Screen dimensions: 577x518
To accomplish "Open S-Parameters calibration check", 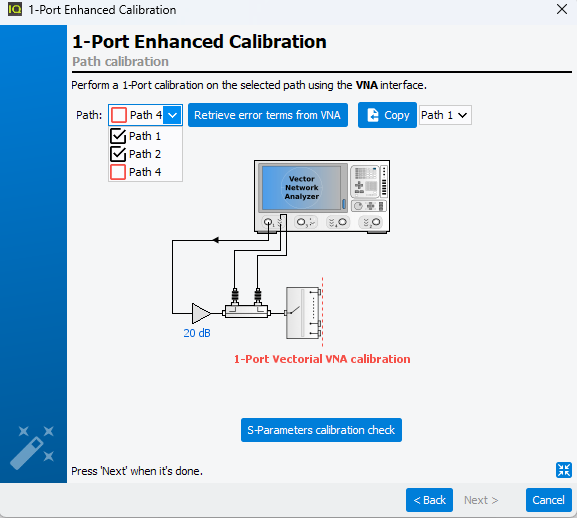I will [x=321, y=430].
